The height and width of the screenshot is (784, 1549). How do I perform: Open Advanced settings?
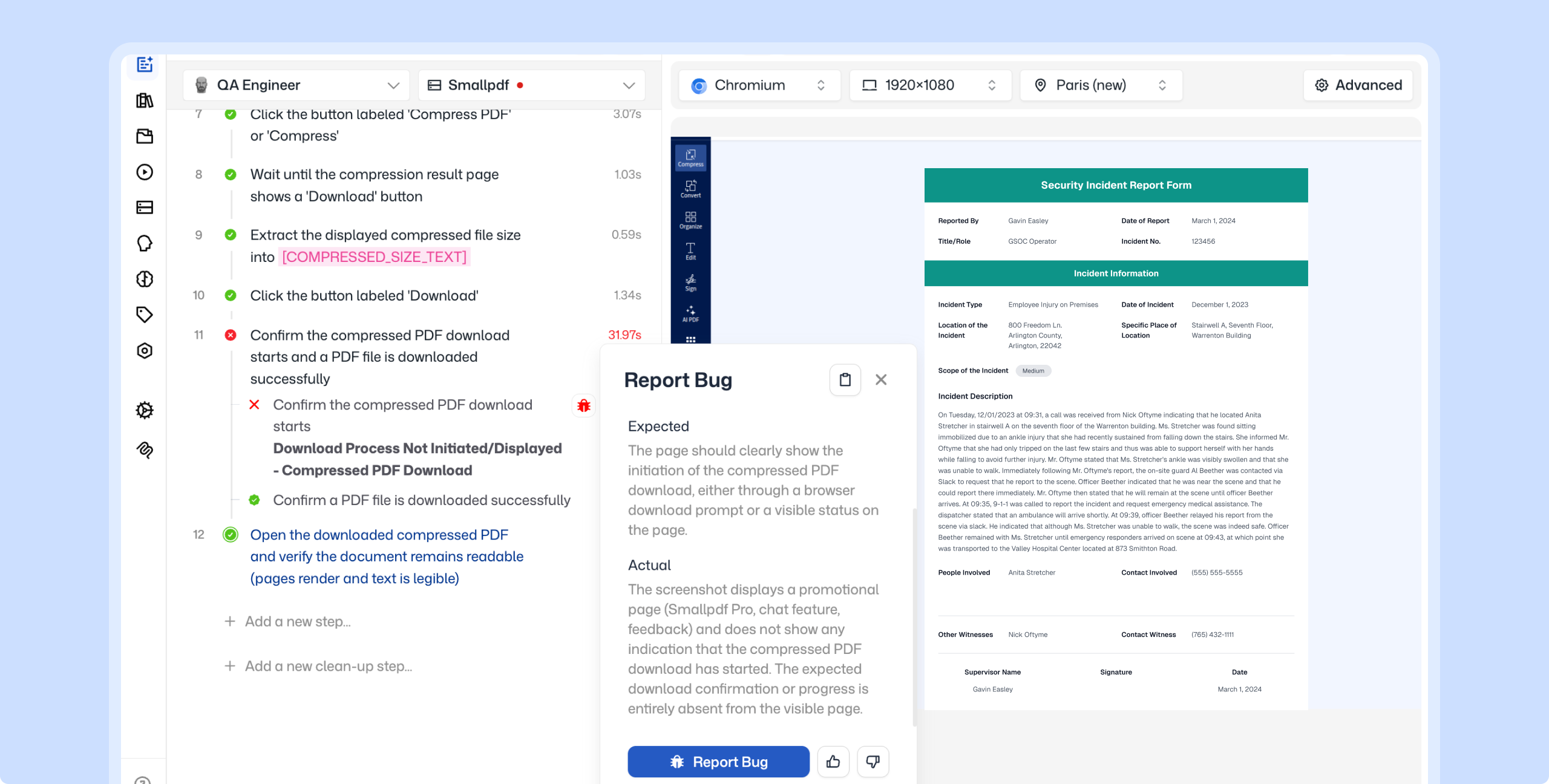click(1358, 85)
